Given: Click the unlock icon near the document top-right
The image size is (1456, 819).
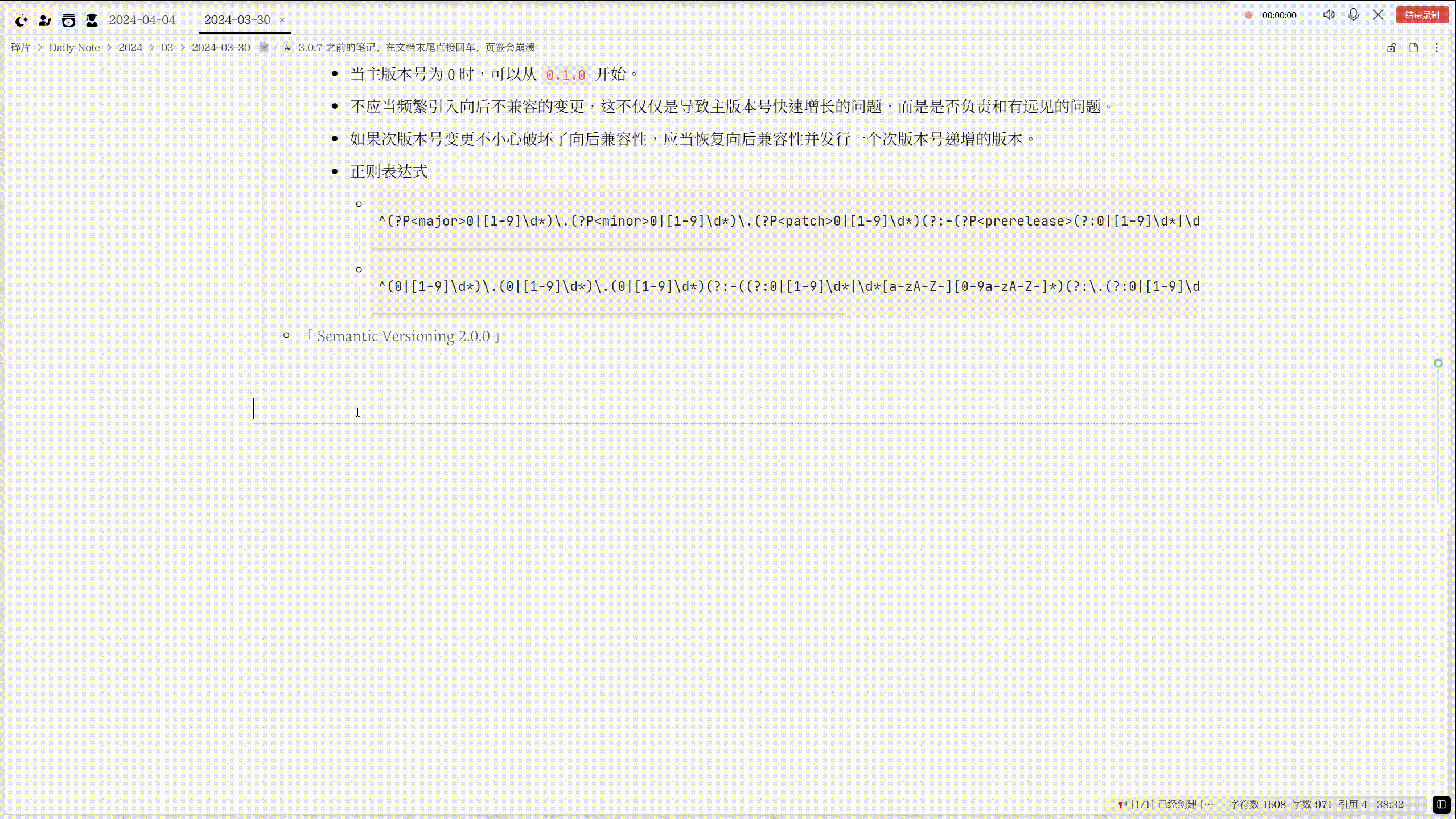Looking at the screenshot, I should tap(1390, 48).
